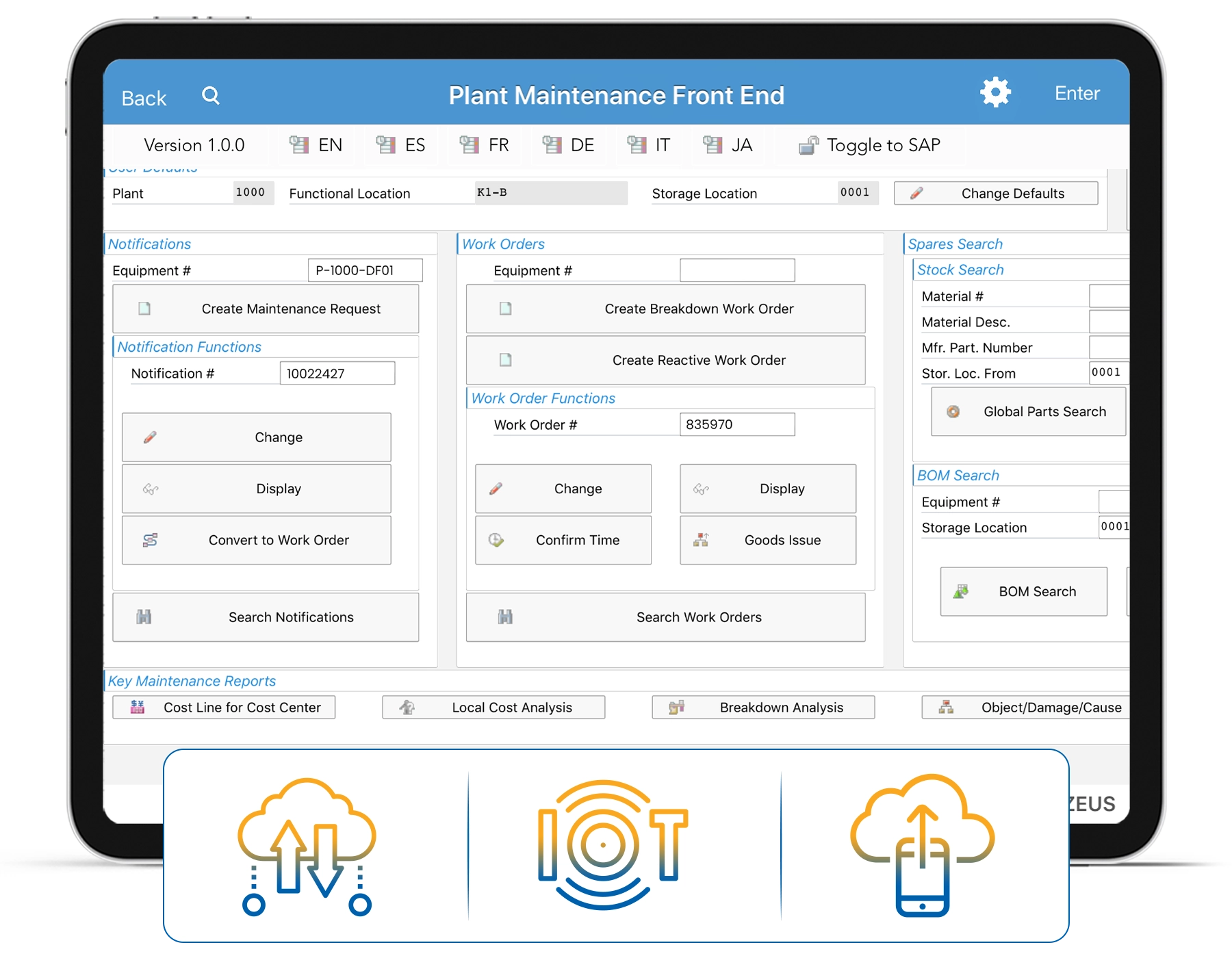Click the Plant field showing 1000
The image size is (1232, 958).
click(253, 193)
